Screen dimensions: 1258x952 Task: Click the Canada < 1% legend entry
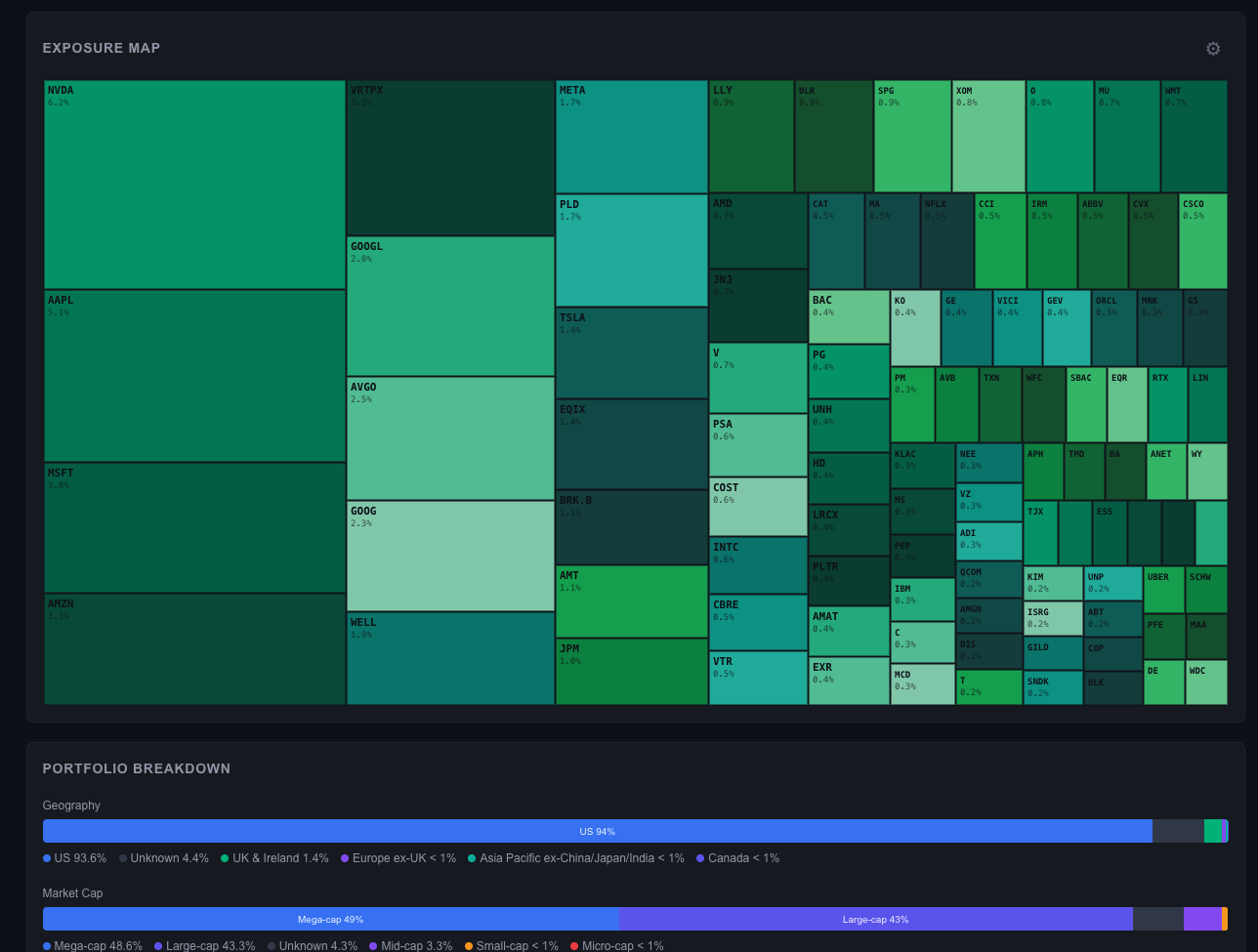pos(737,858)
